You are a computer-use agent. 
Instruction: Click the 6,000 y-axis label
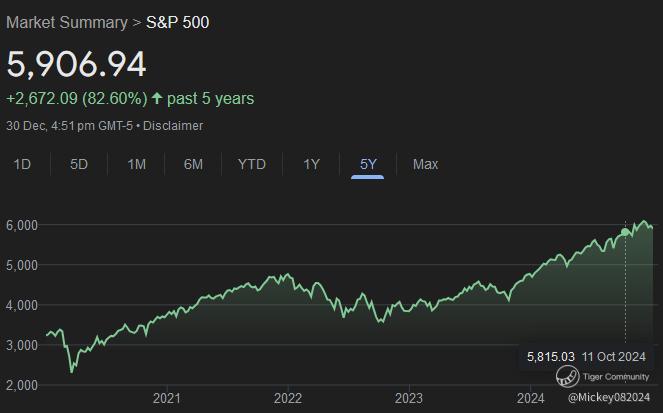[x=21, y=224]
